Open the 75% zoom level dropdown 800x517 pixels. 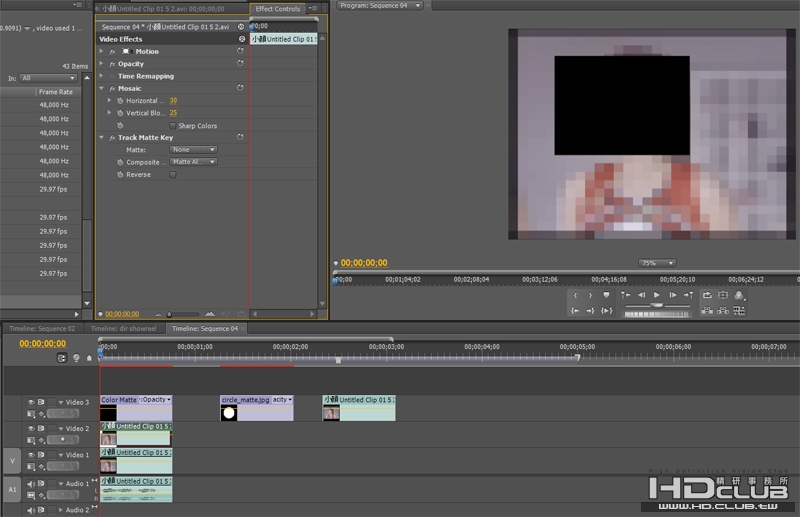[657, 263]
